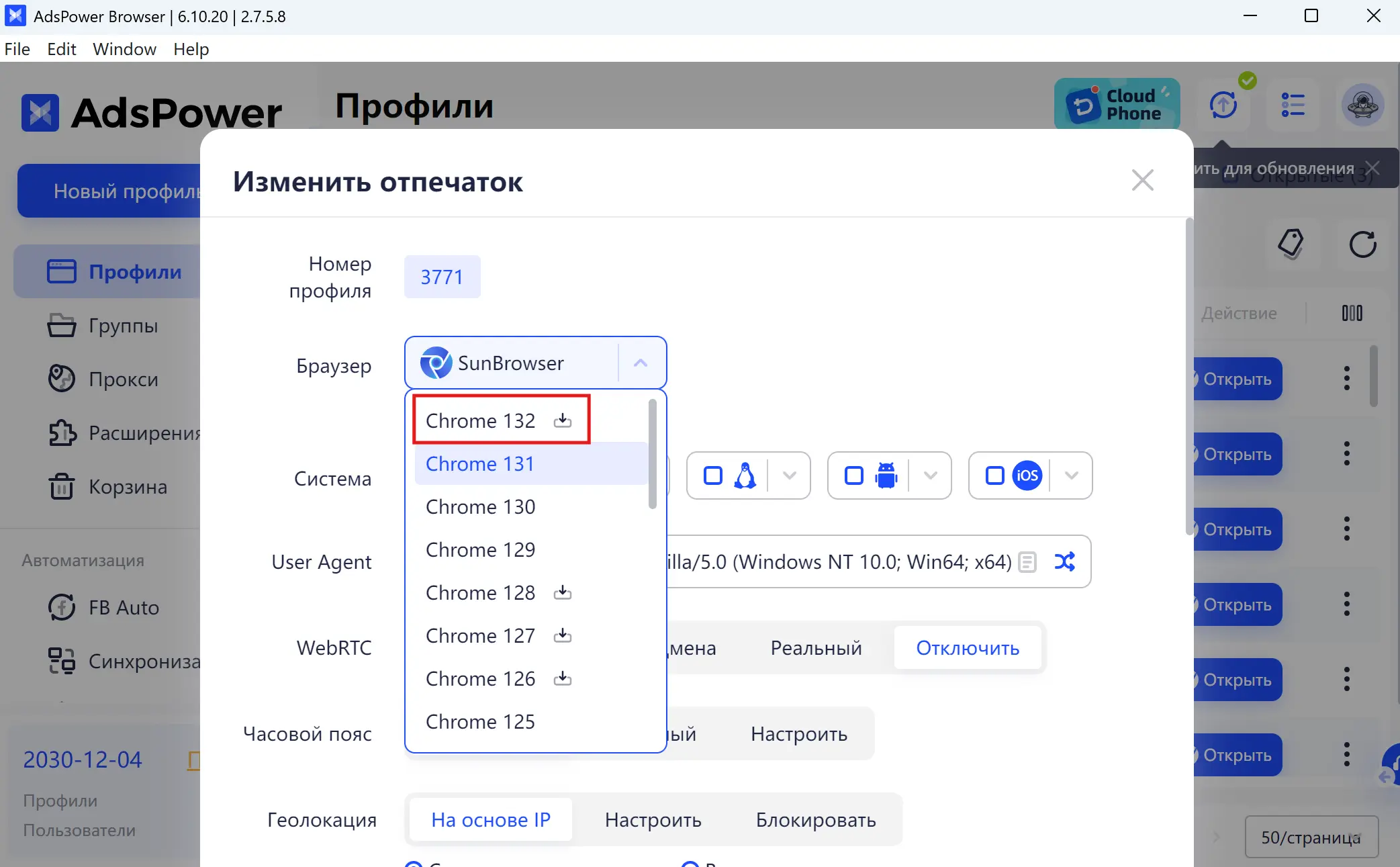Open the user avatar menu
Screen dimensions: 1400x867
1363,105
